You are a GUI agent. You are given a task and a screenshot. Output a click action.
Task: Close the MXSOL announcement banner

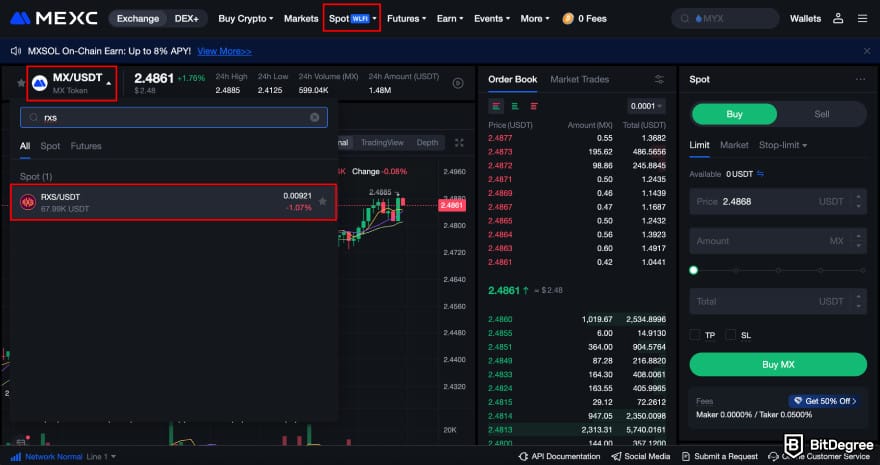[x=867, y=51]
